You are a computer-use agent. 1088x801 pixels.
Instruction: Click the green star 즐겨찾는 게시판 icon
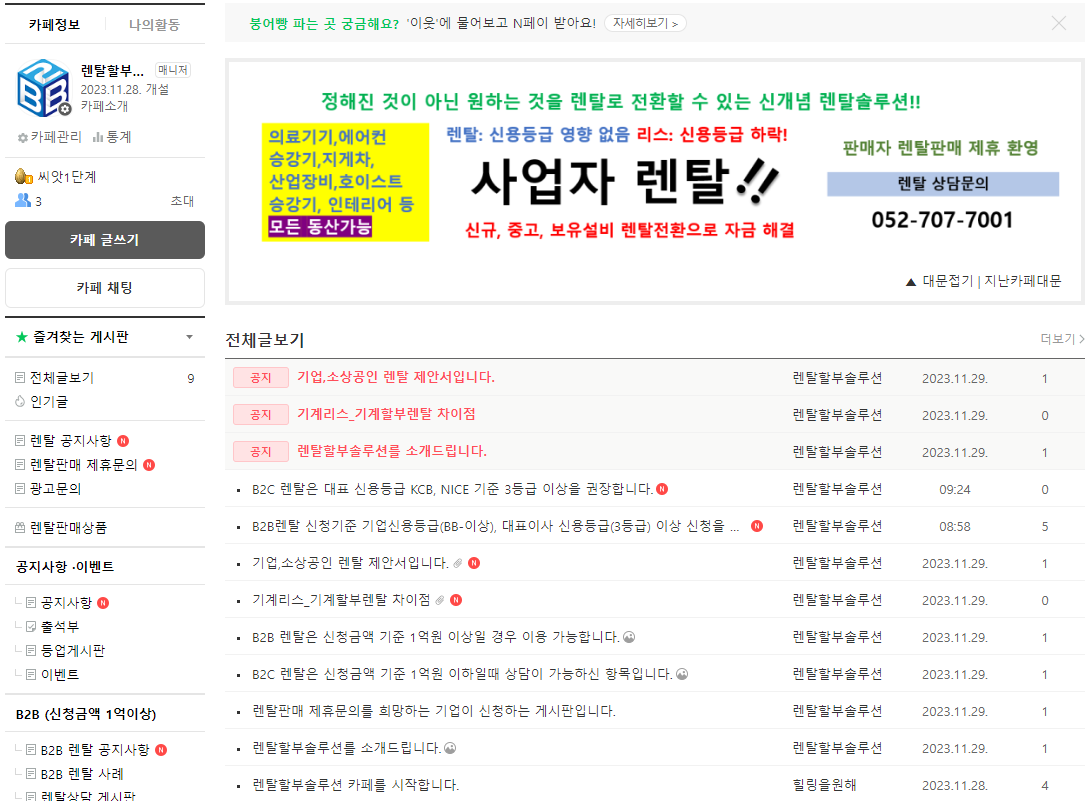pos(22,337)
